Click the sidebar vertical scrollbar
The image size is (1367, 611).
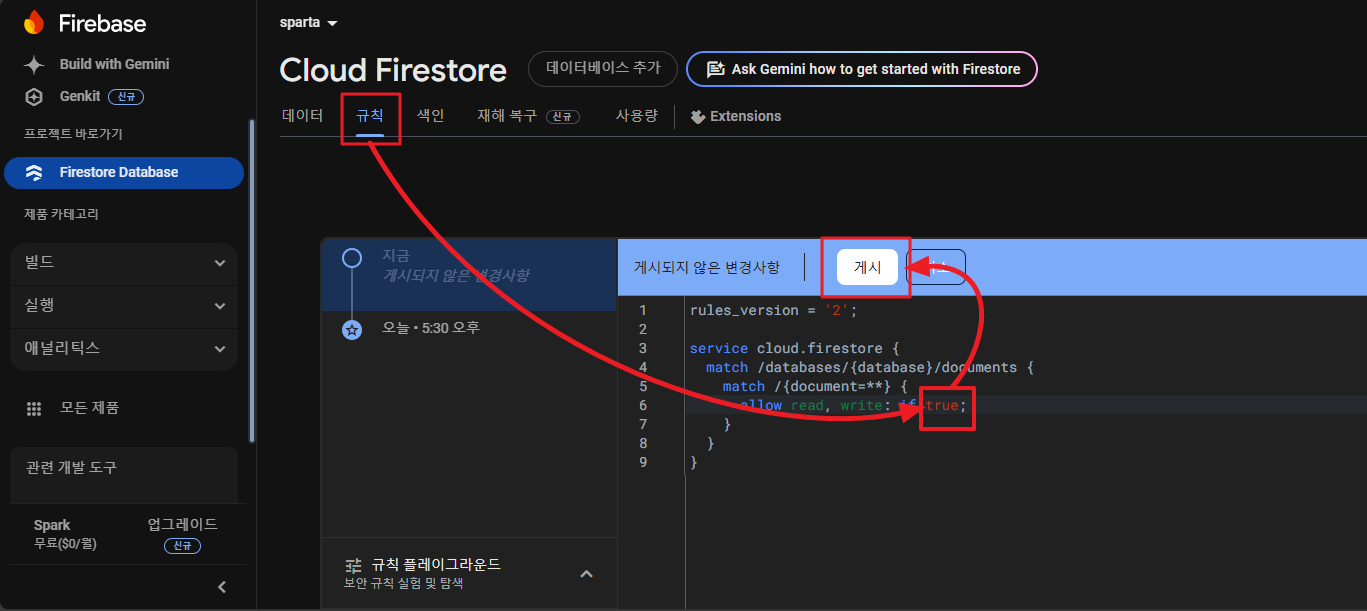[252, 280]
